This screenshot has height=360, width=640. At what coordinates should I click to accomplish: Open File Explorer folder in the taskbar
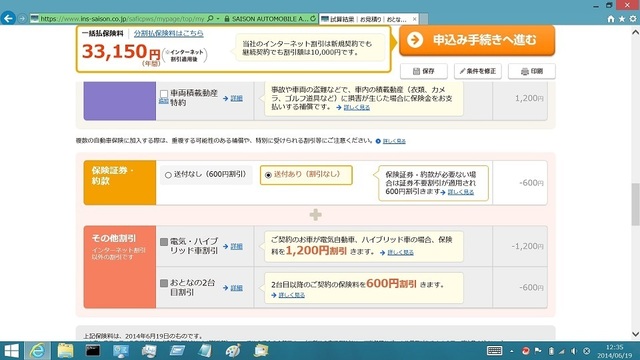pyautogui.click(x=65, y=351)
